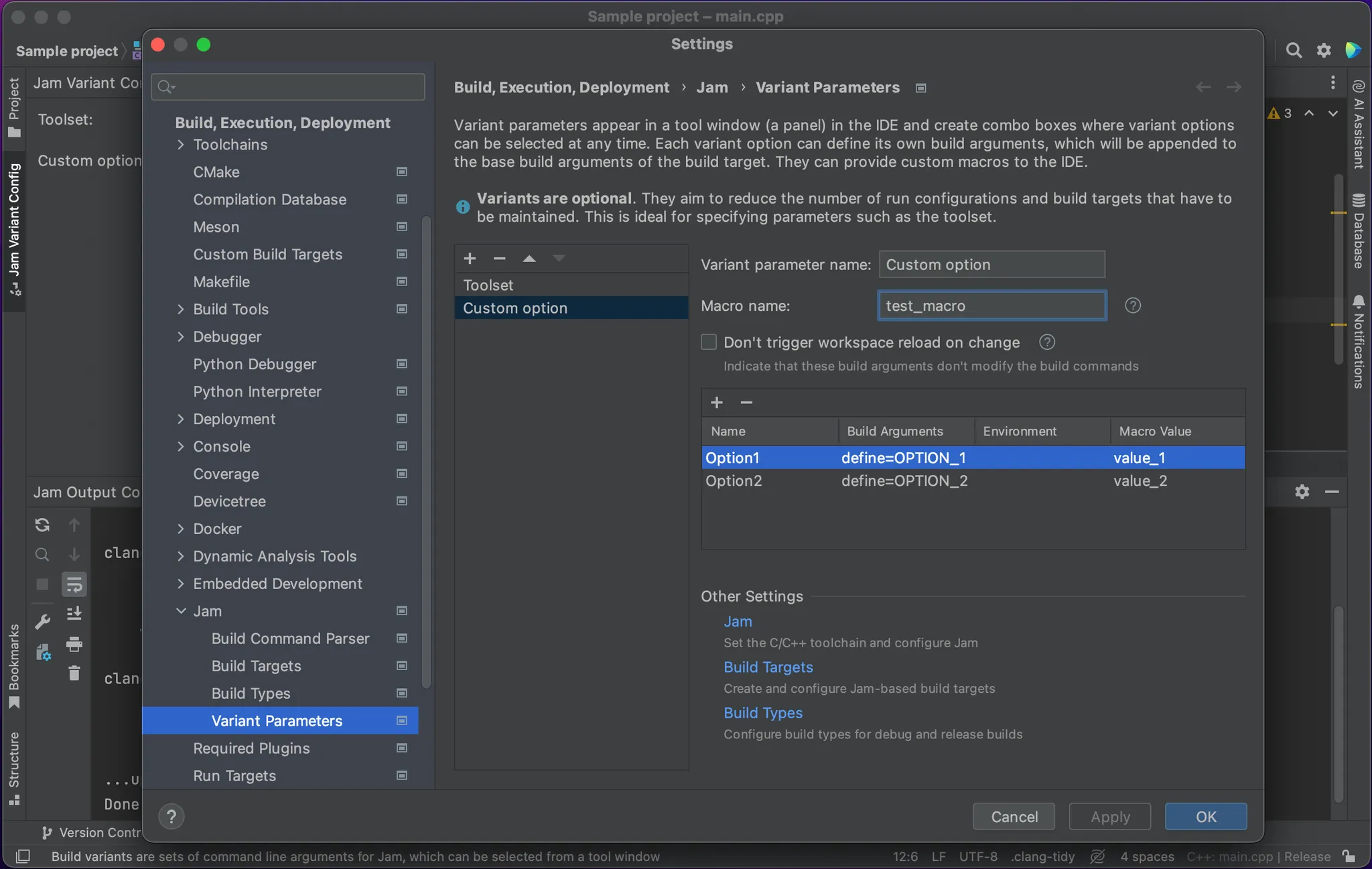Move variant parameter down with arrow icon
Image resolution: width=1372 pixels, height=869 pixels.
[559, 259]
